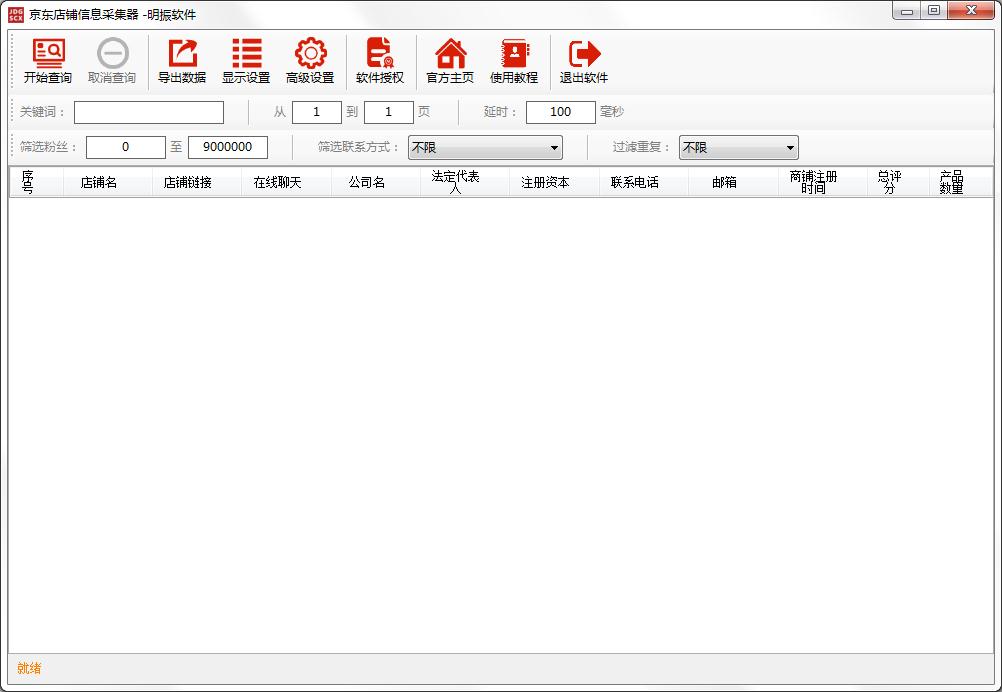Click the maximum fans field showing 9000000
The height and width of the screenshot is (692, 1002).
pos(228,148)
